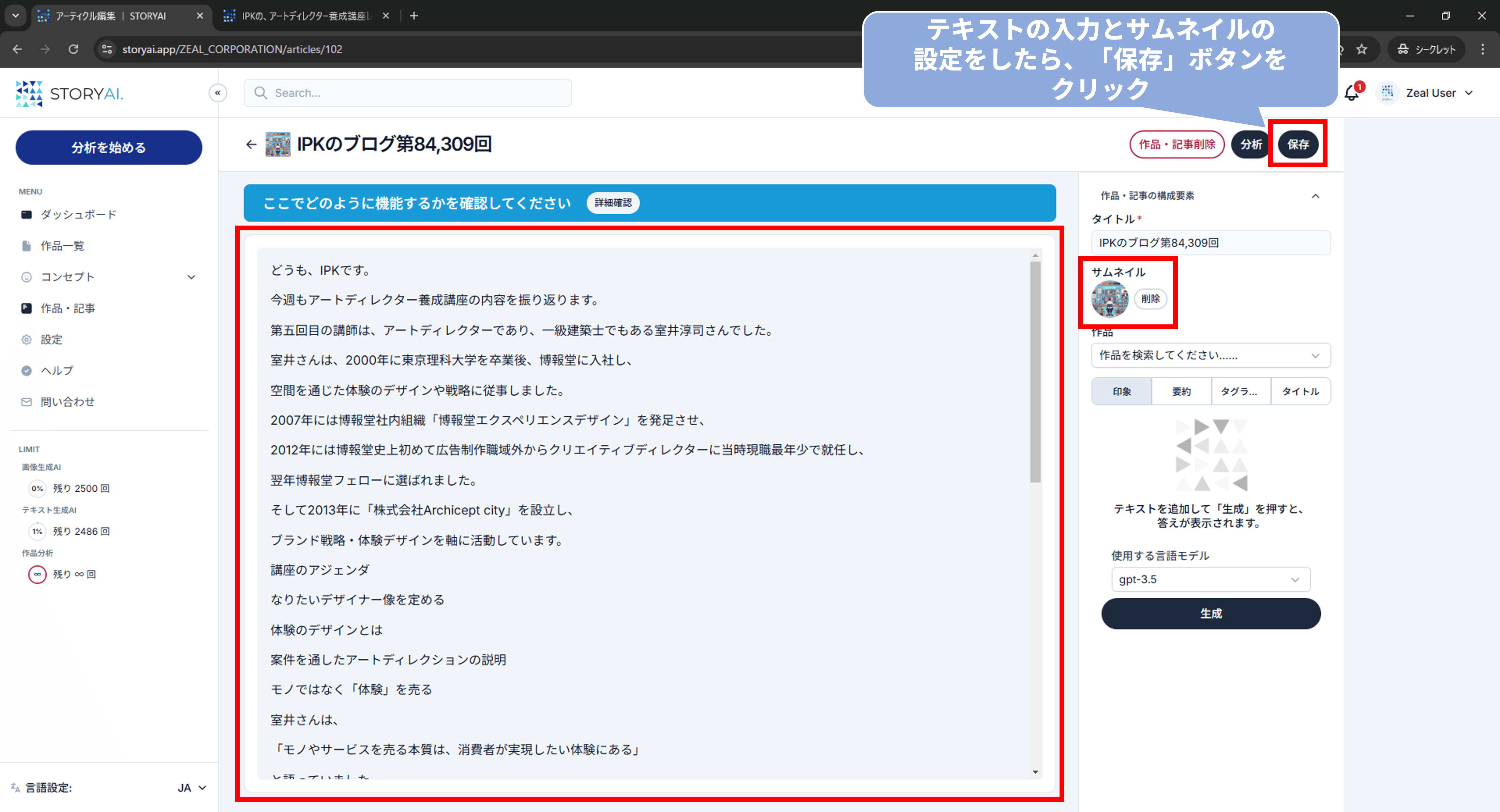Open a new browser tab

414,16
